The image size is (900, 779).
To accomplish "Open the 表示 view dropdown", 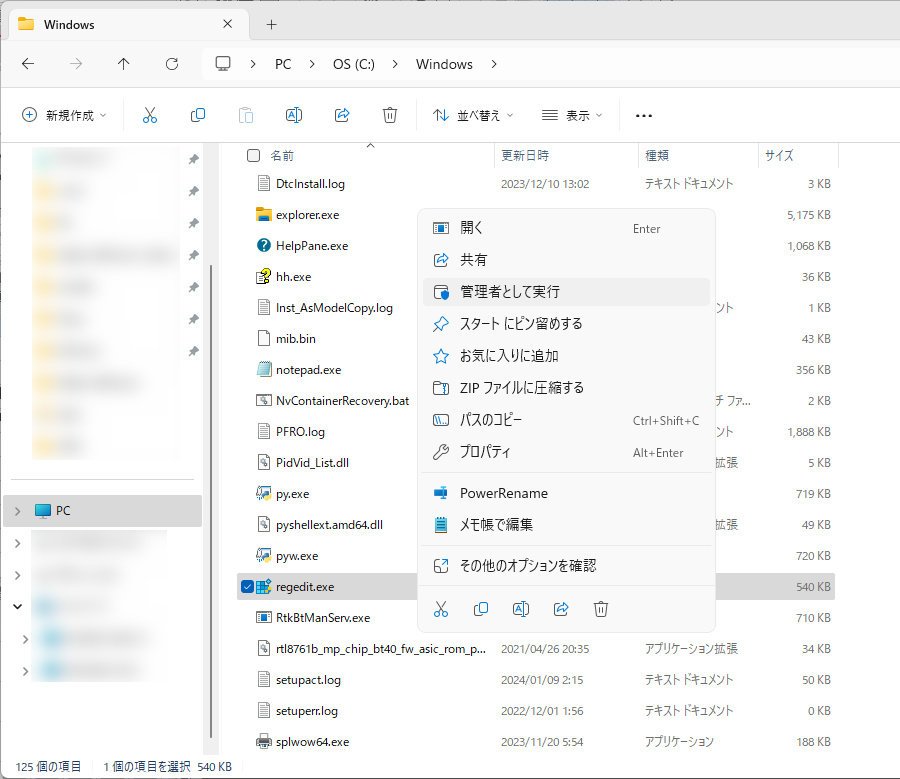I will tap(572, 115).
